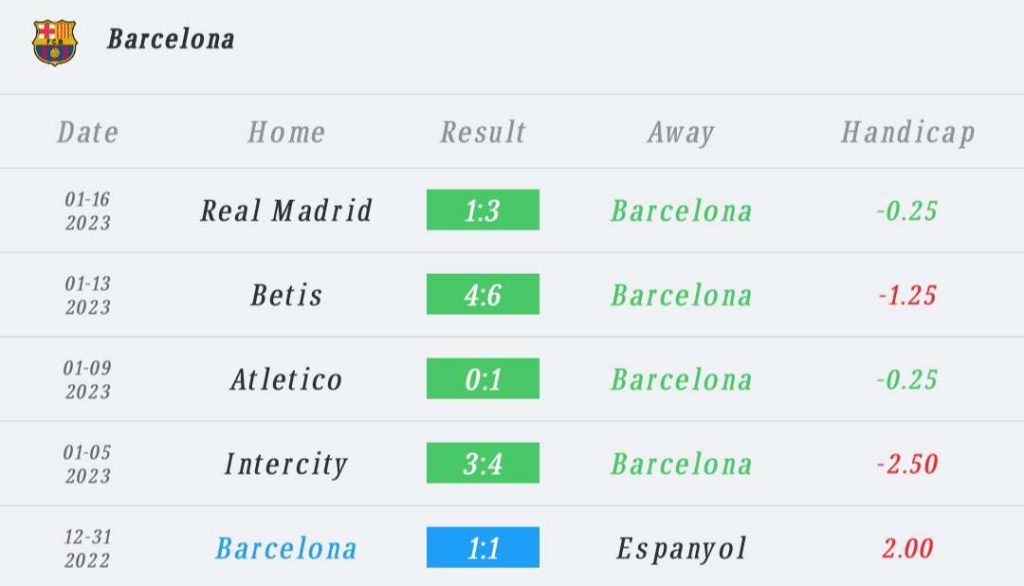Click the Date column header
Screen dimensions: 1024x586
click(88, 132)
